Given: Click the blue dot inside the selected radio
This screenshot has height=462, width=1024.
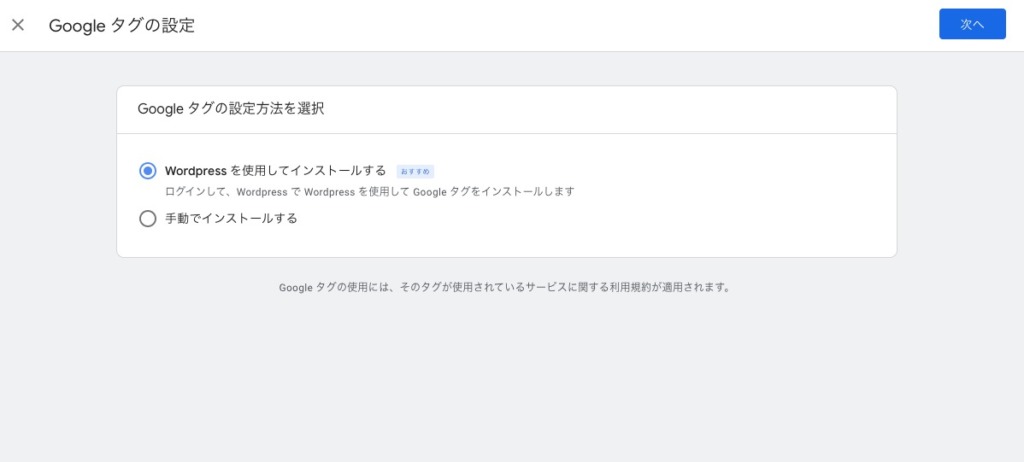Looking at the screenshot, I should click(148, 171).
